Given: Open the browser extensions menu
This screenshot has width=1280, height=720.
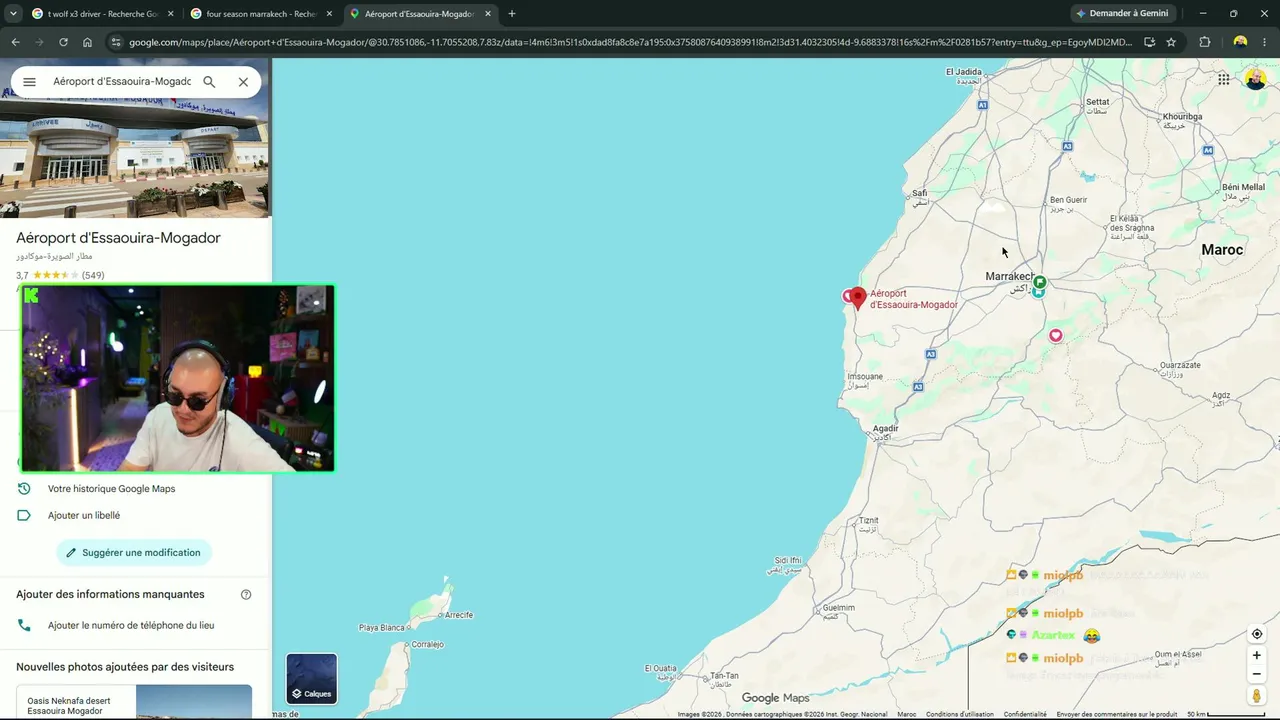Looking at the screenshot, I should pyautogui.click(x=1204, y=42).
